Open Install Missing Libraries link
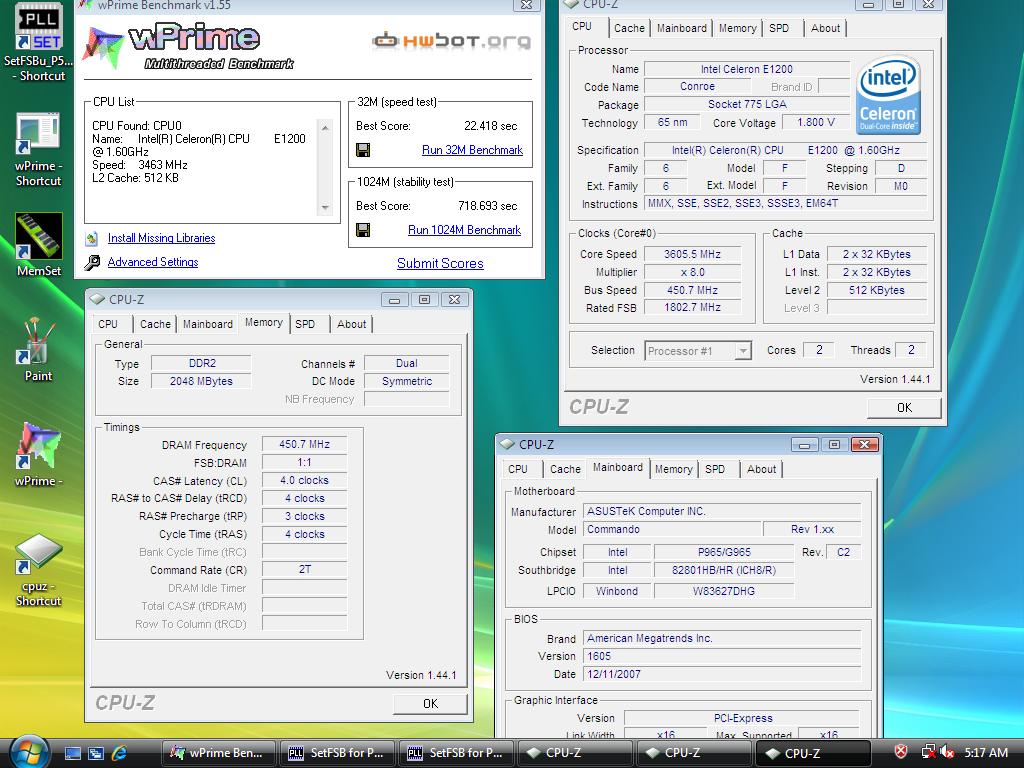Screen dimensions: 1024x768 [161, 238]
